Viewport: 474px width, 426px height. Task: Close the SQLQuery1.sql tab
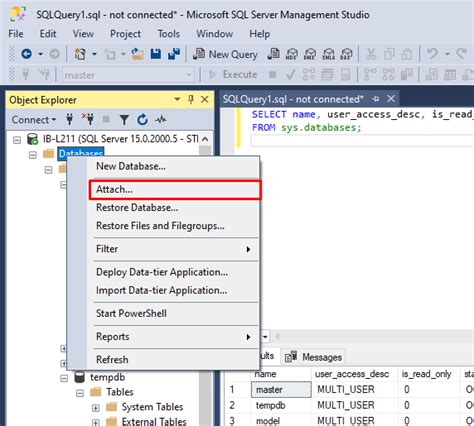click(x=391, y=99)
